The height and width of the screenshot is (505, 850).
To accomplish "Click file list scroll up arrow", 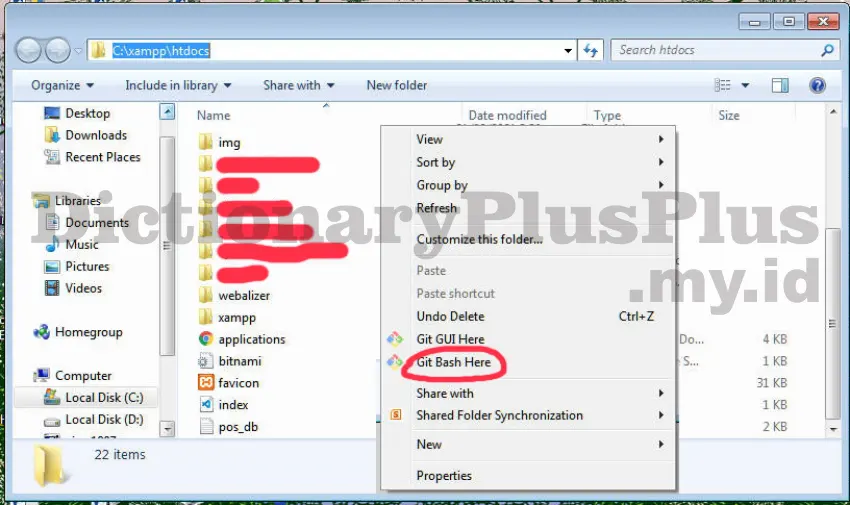I will pos(833,112).
